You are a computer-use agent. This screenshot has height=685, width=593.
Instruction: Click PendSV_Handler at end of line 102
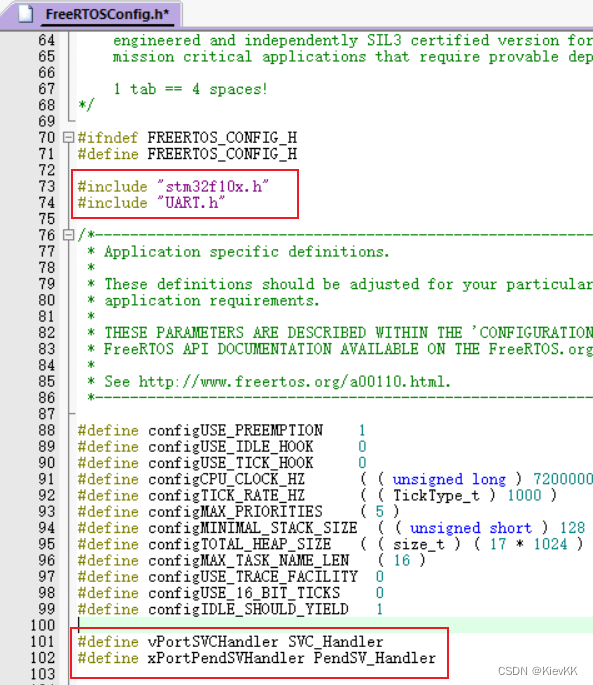[x=375, y=658]
